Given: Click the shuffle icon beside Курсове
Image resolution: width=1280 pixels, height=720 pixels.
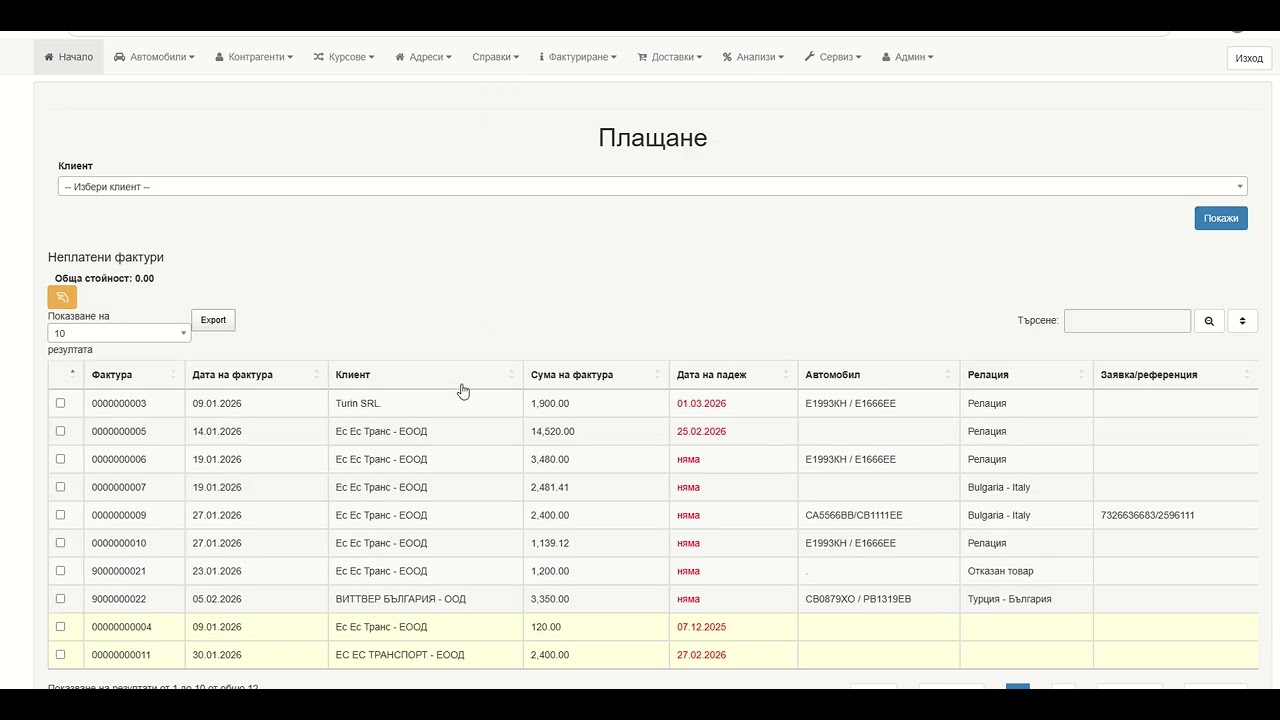Looking at the screenshot, I should (318, 57).
